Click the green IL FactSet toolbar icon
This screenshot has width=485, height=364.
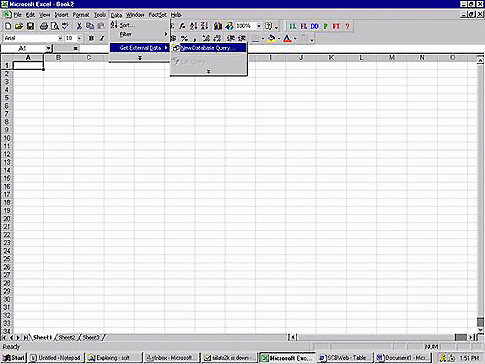(293, 26)
